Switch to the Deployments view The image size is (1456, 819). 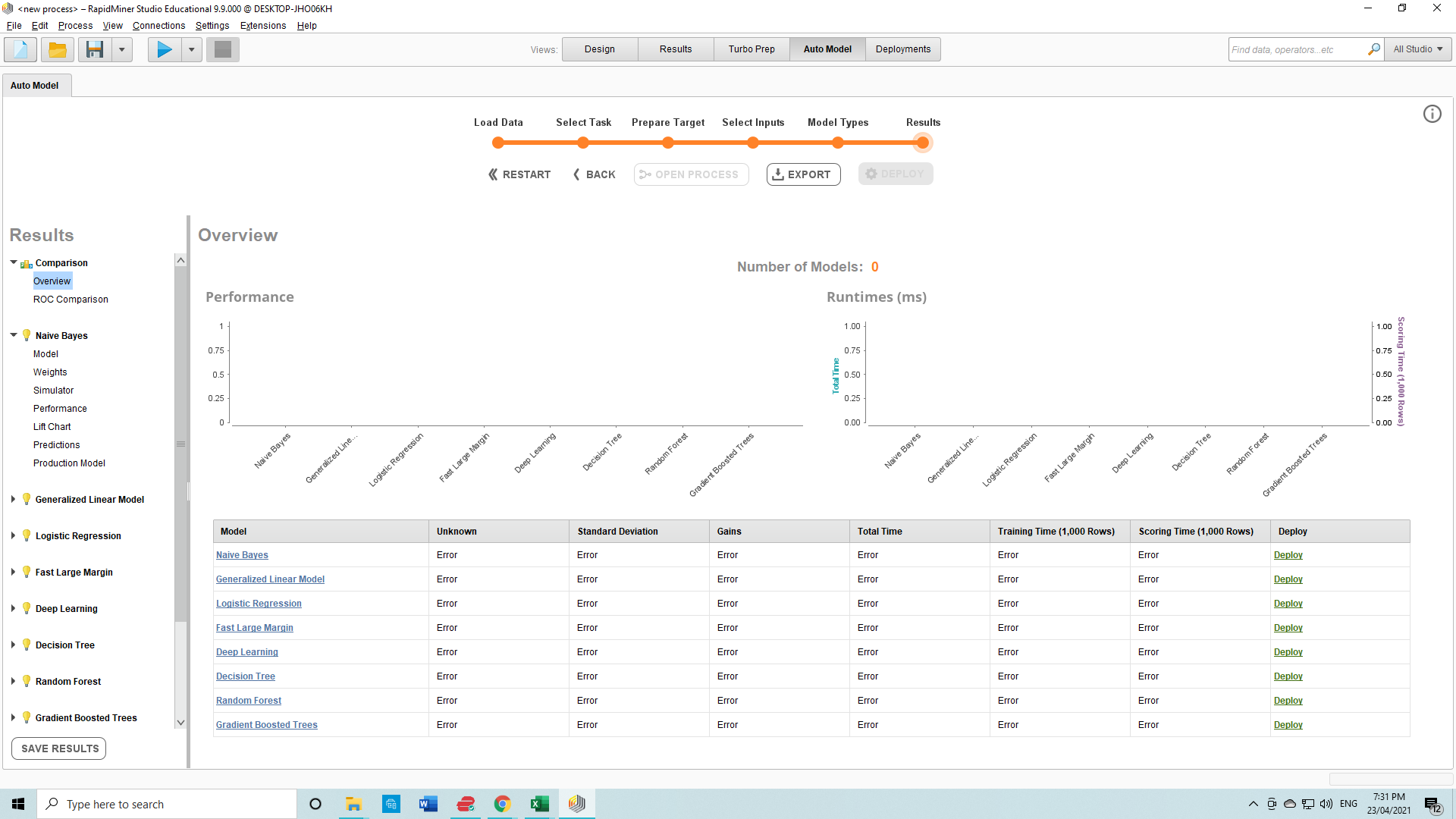(903, 49)
